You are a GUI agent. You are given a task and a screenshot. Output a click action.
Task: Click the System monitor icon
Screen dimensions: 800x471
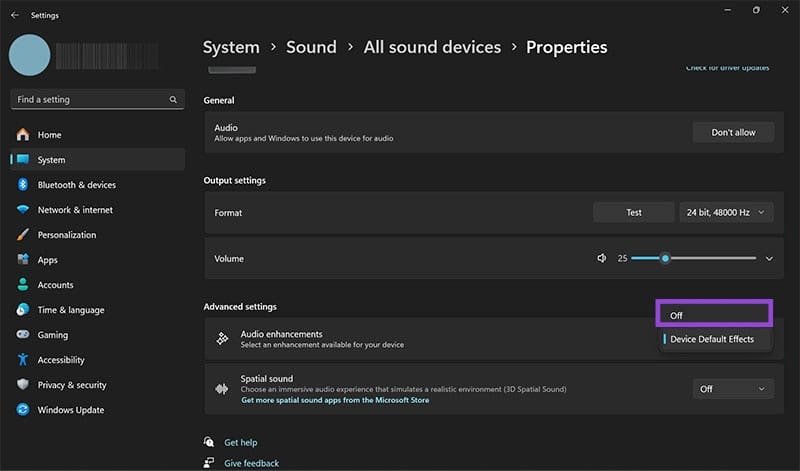pyautogui.click(x=23, y=159)
